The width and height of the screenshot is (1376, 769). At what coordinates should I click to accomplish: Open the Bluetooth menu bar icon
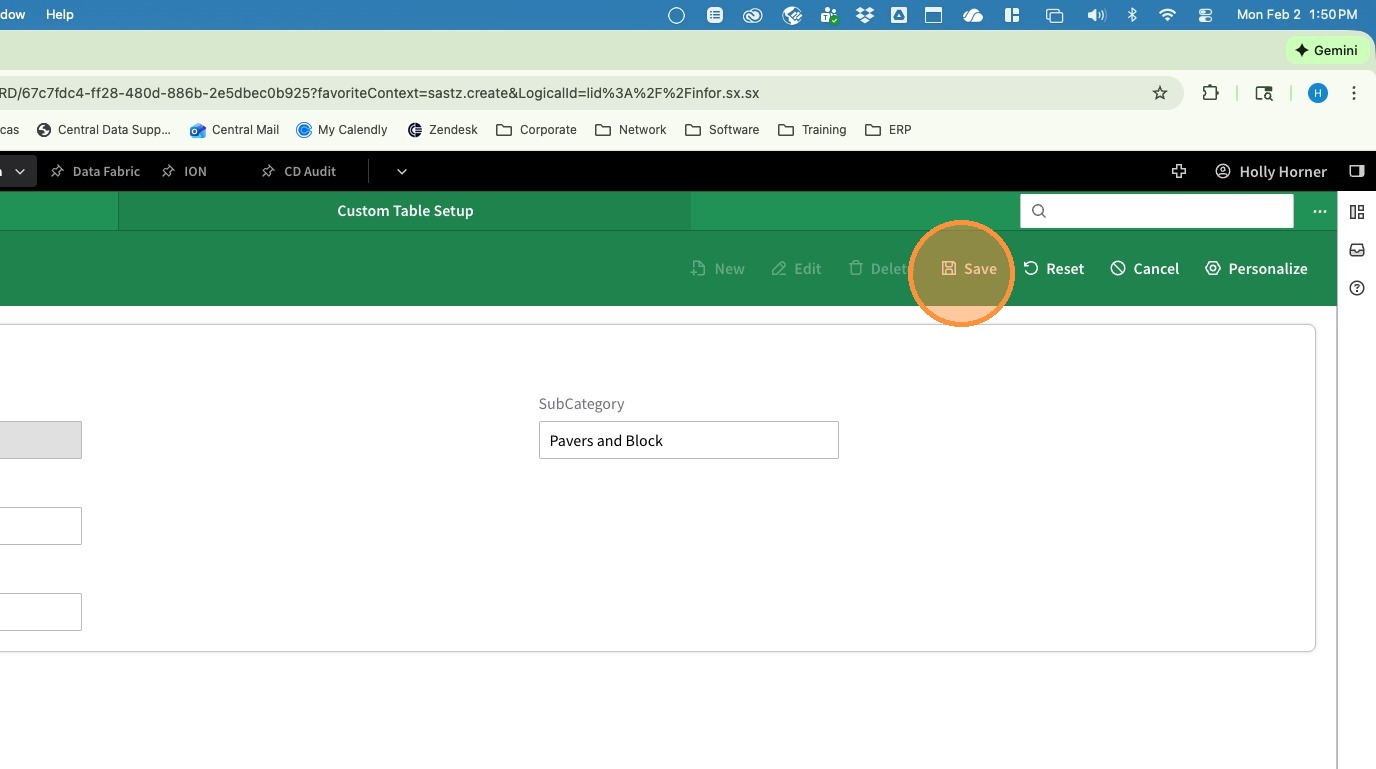point(1133,15)
